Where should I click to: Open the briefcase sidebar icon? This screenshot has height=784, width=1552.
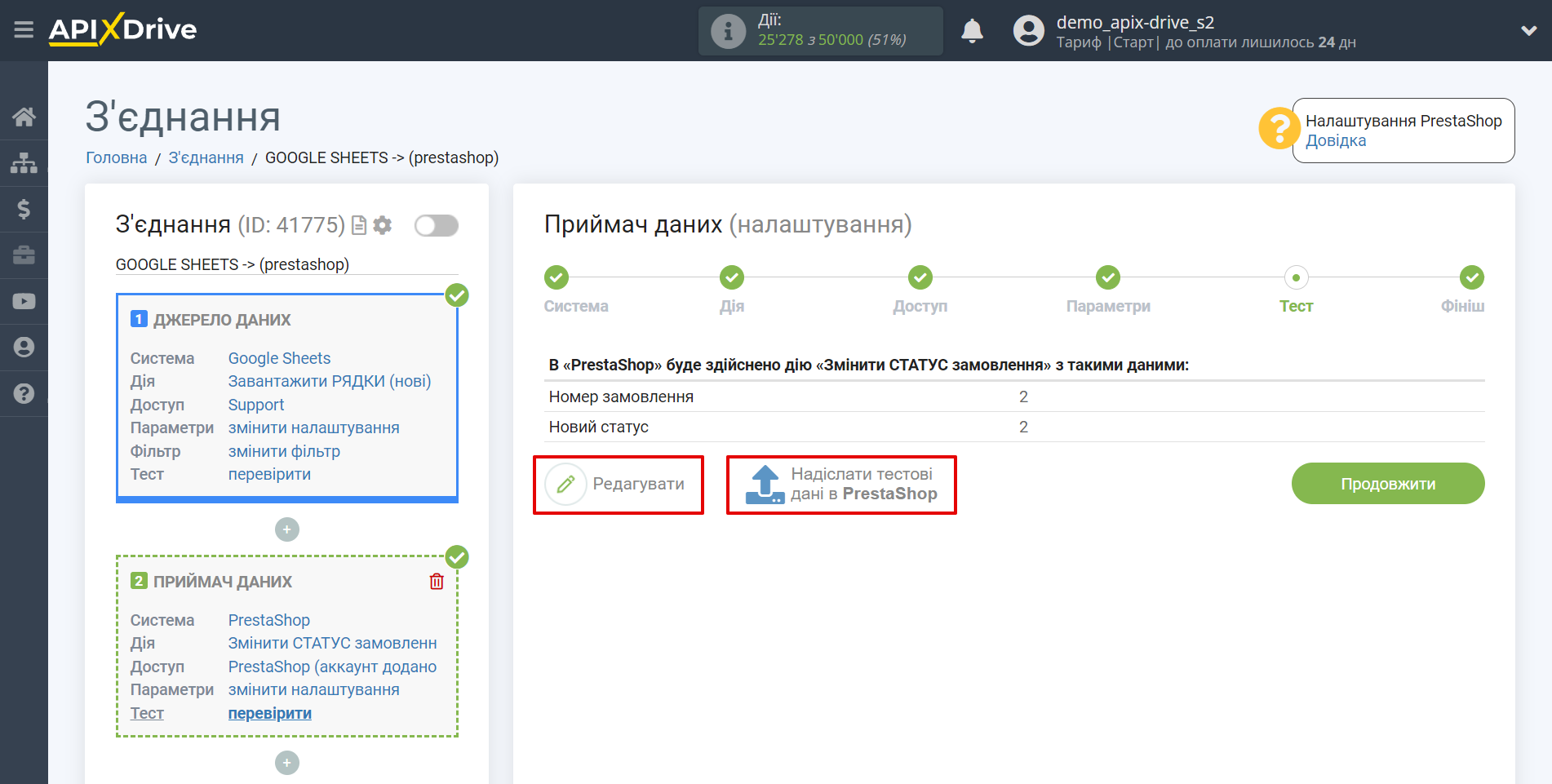[24, 255]
